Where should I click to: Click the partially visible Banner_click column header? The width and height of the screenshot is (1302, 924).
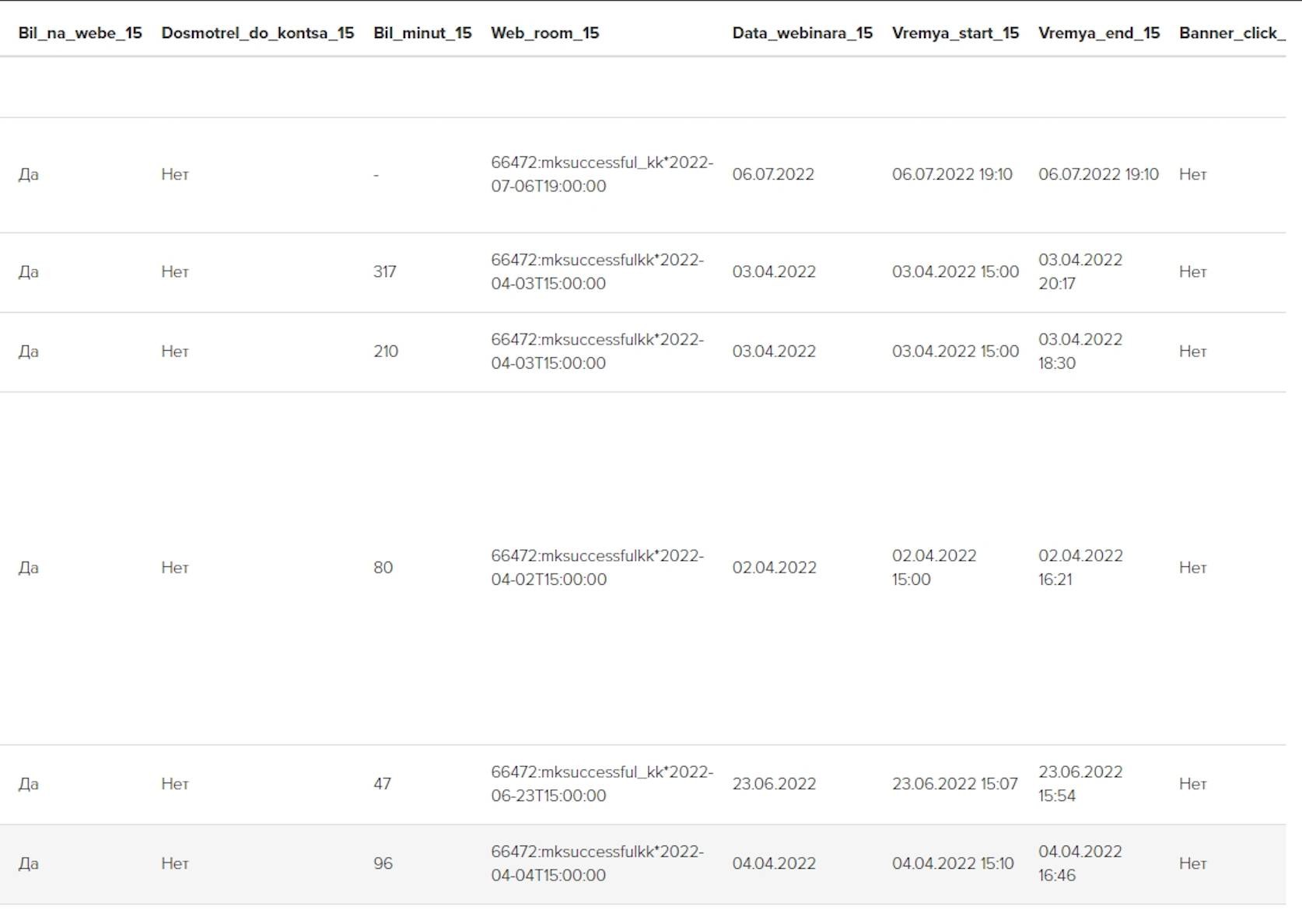tap(1231, 33)
